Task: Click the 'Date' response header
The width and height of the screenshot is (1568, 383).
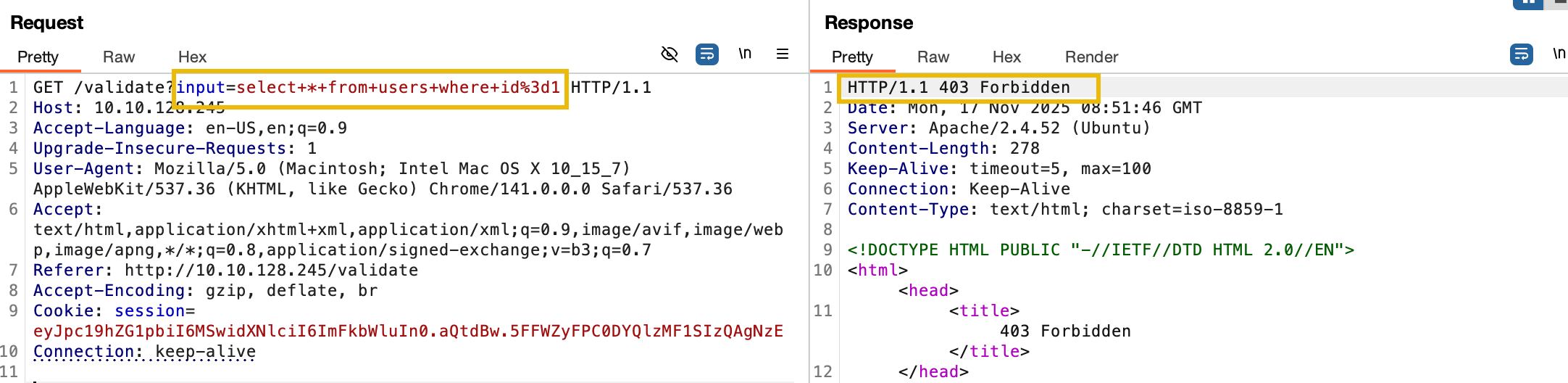Action: click(x=867, y=107)
